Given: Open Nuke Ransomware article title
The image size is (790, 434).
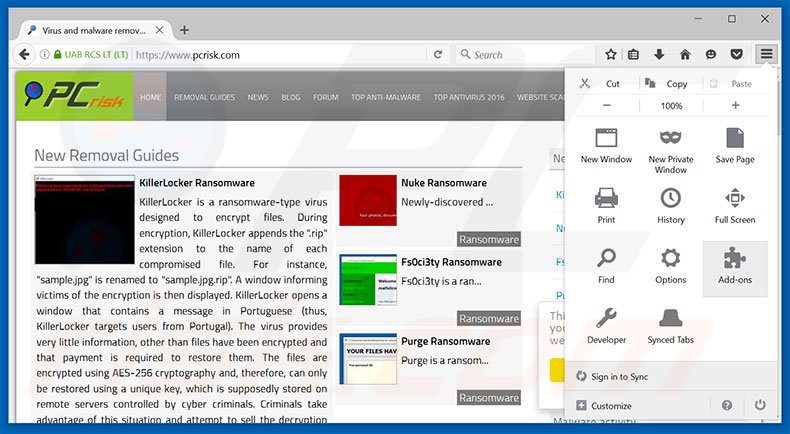Looking at the screenshot, I should pos(444,183).
